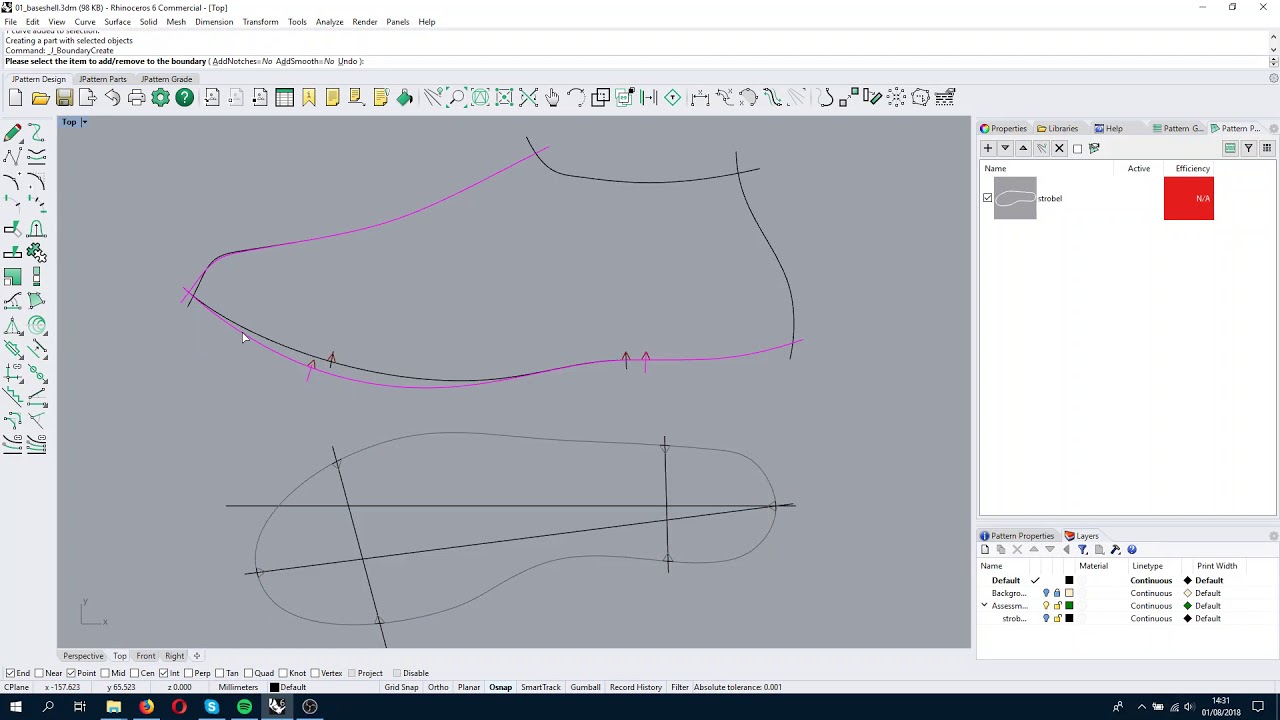Click the green spreadsheet table icon
Image resolution: width=1280 pixels, height=720 pixels.
point(284,97)
